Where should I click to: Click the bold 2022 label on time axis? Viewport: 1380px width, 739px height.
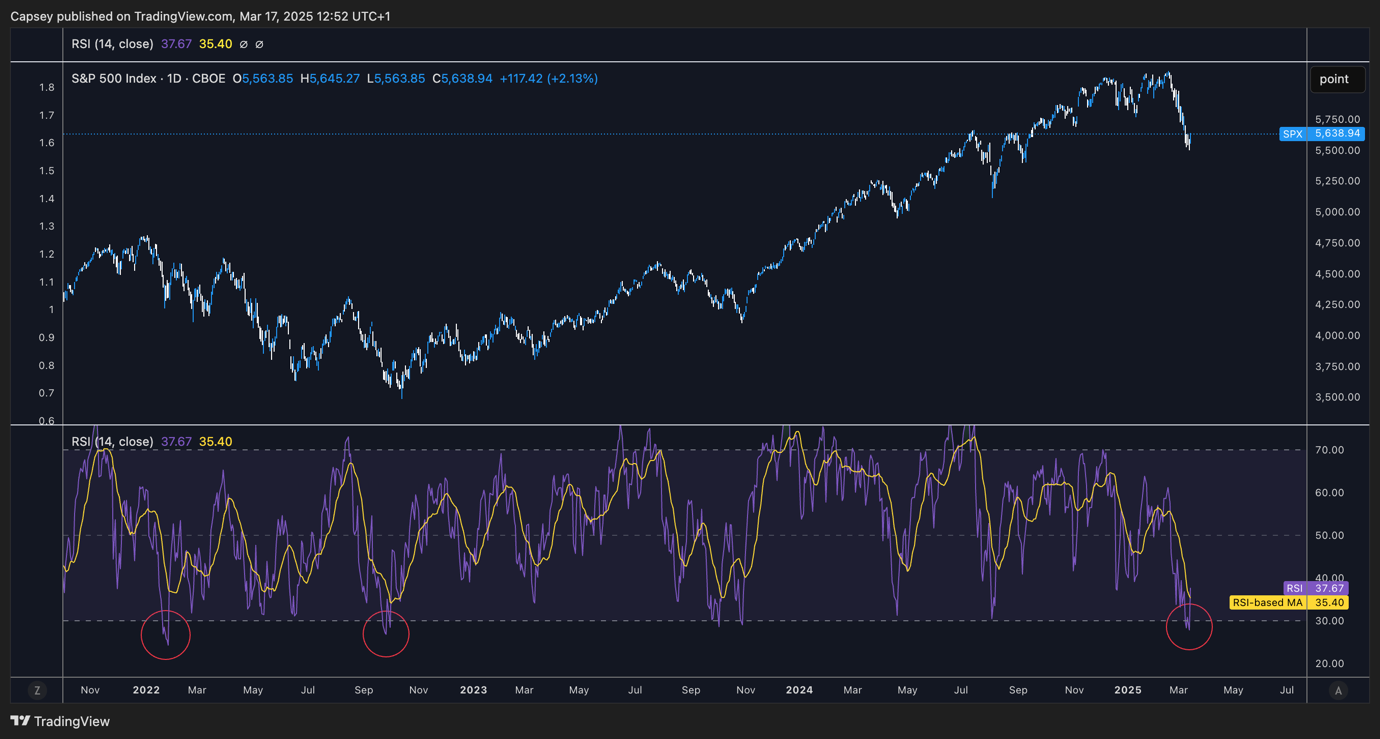(146, 690)
